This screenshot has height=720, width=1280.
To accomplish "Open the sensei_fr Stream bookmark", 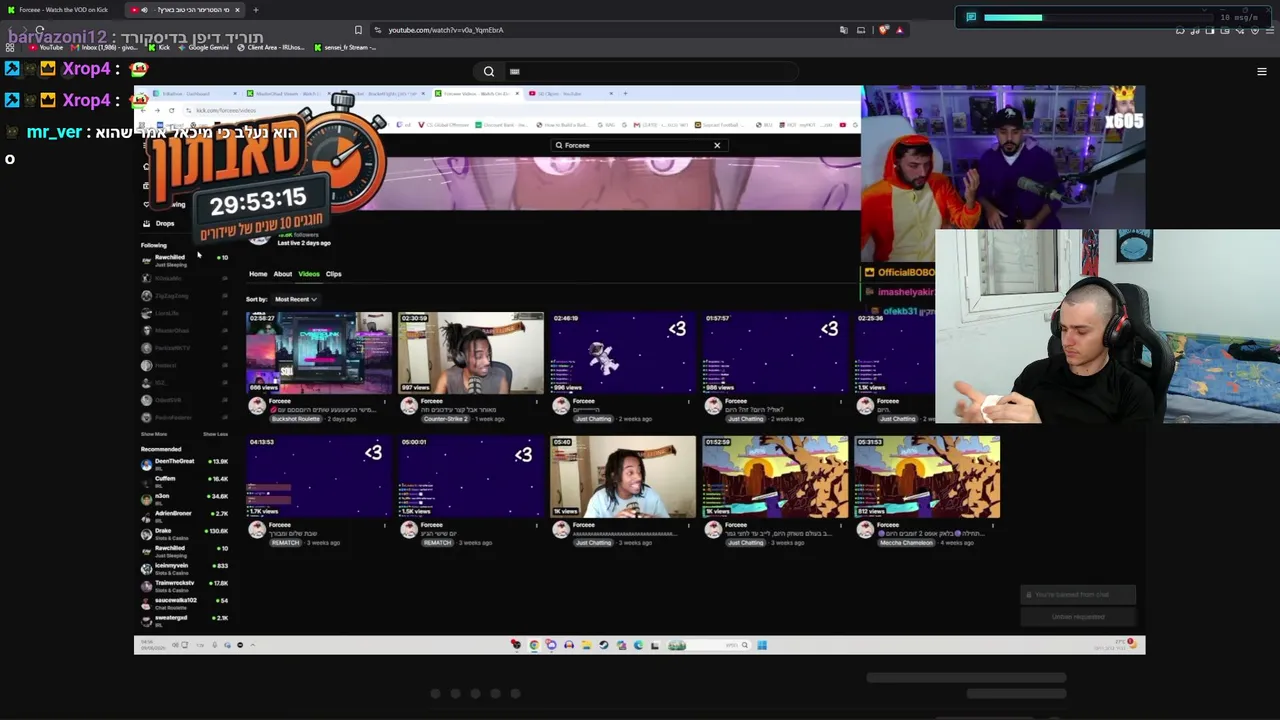I will pyautogui.click(x=346, y=47).
